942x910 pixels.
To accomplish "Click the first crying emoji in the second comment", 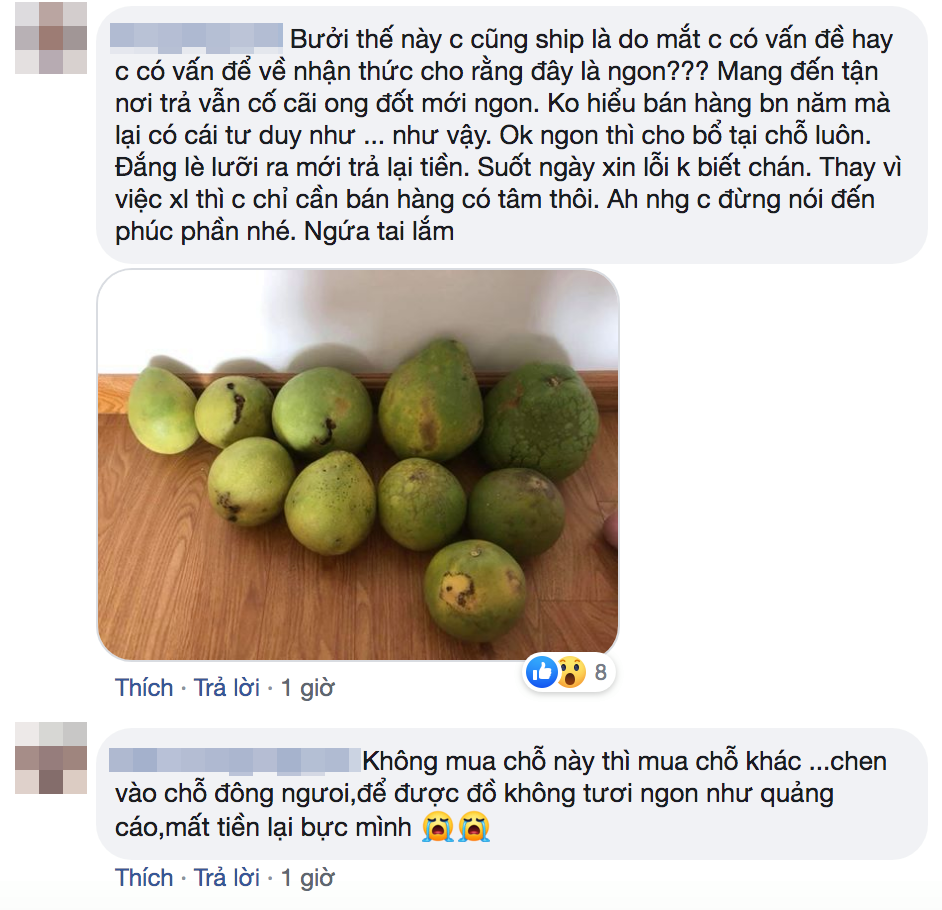I will pos(437,827).
